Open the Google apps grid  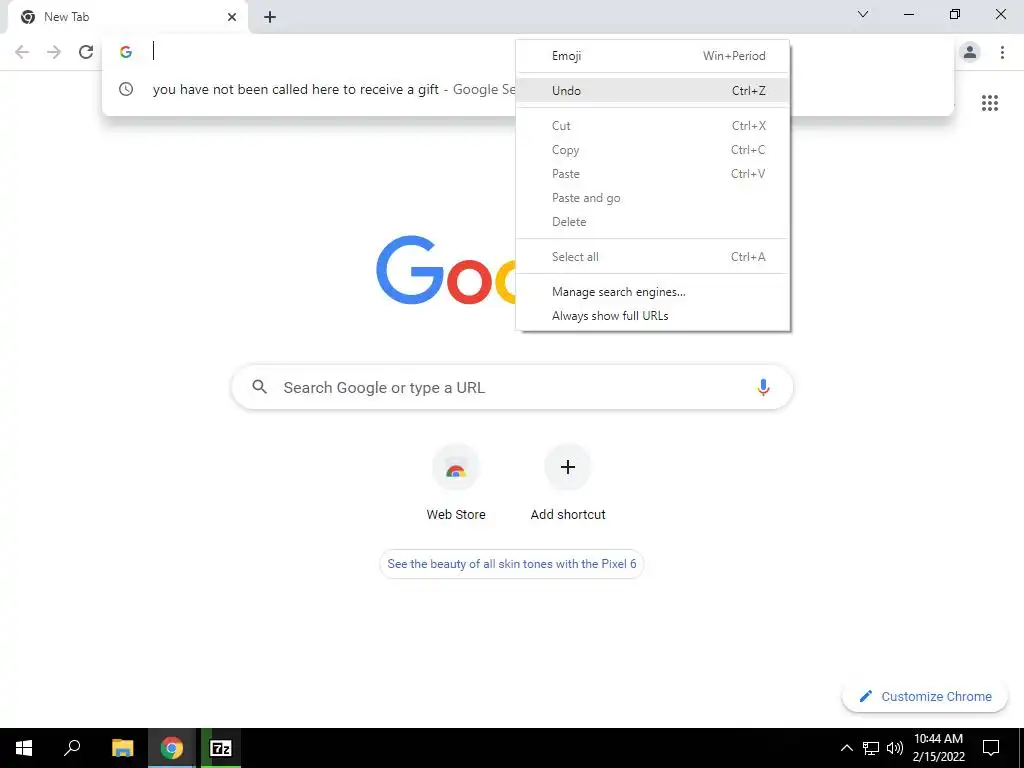(x=989, y=103)
